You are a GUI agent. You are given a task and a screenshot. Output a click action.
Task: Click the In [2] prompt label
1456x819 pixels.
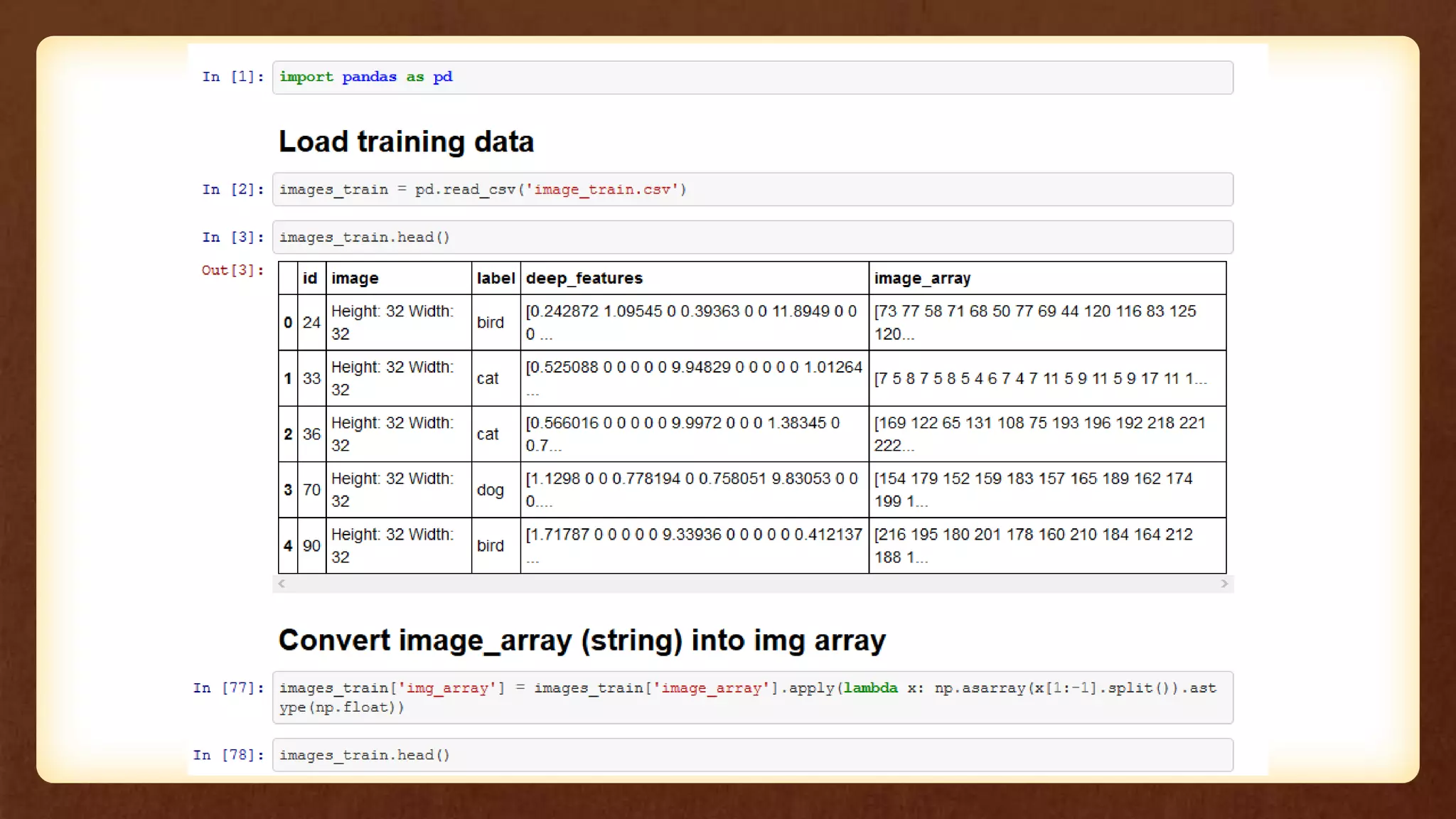coord(232,190)
